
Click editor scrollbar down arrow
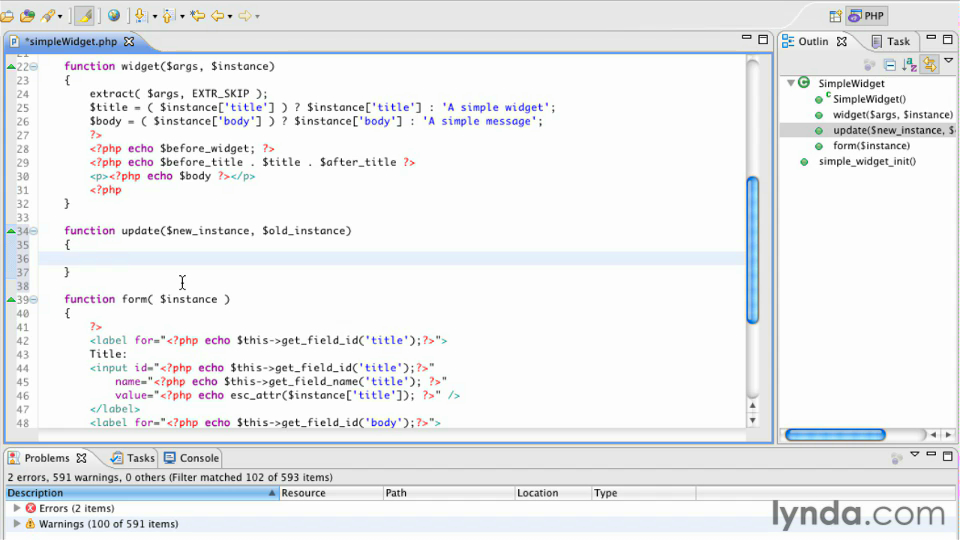point(752,421)
